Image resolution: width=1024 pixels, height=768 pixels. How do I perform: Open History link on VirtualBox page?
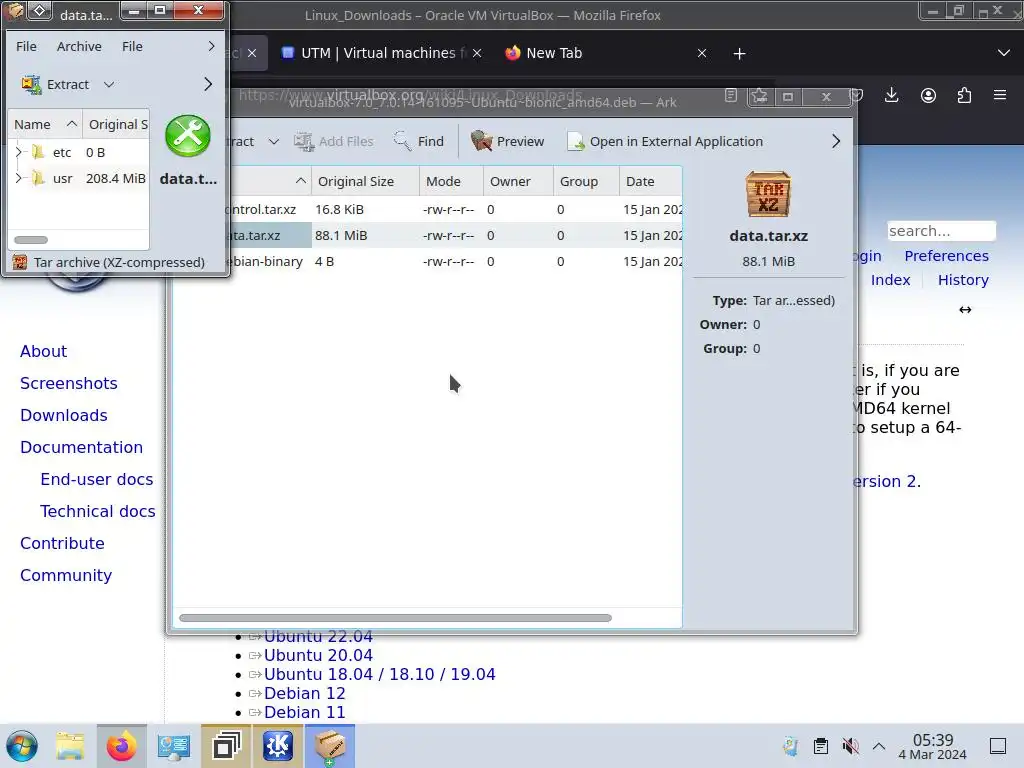point(963,280)
